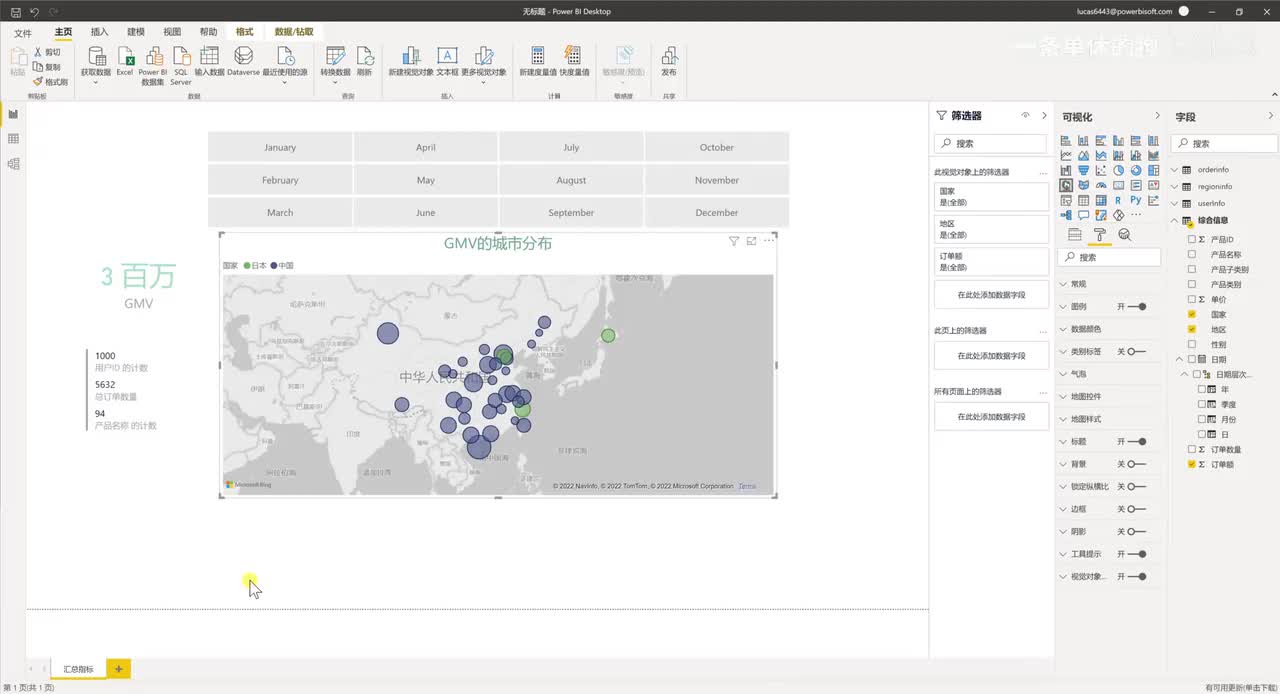
Task: Toggle the 标题 title switch
Action: [1138, 441]
